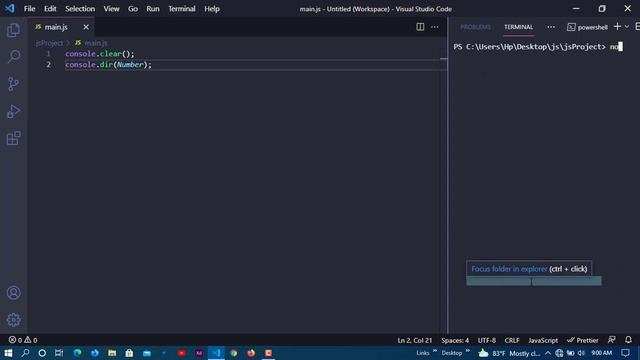Open Microsoft Store from taskbar
This screenshot has width=640, height=360.
click(129, 353)
